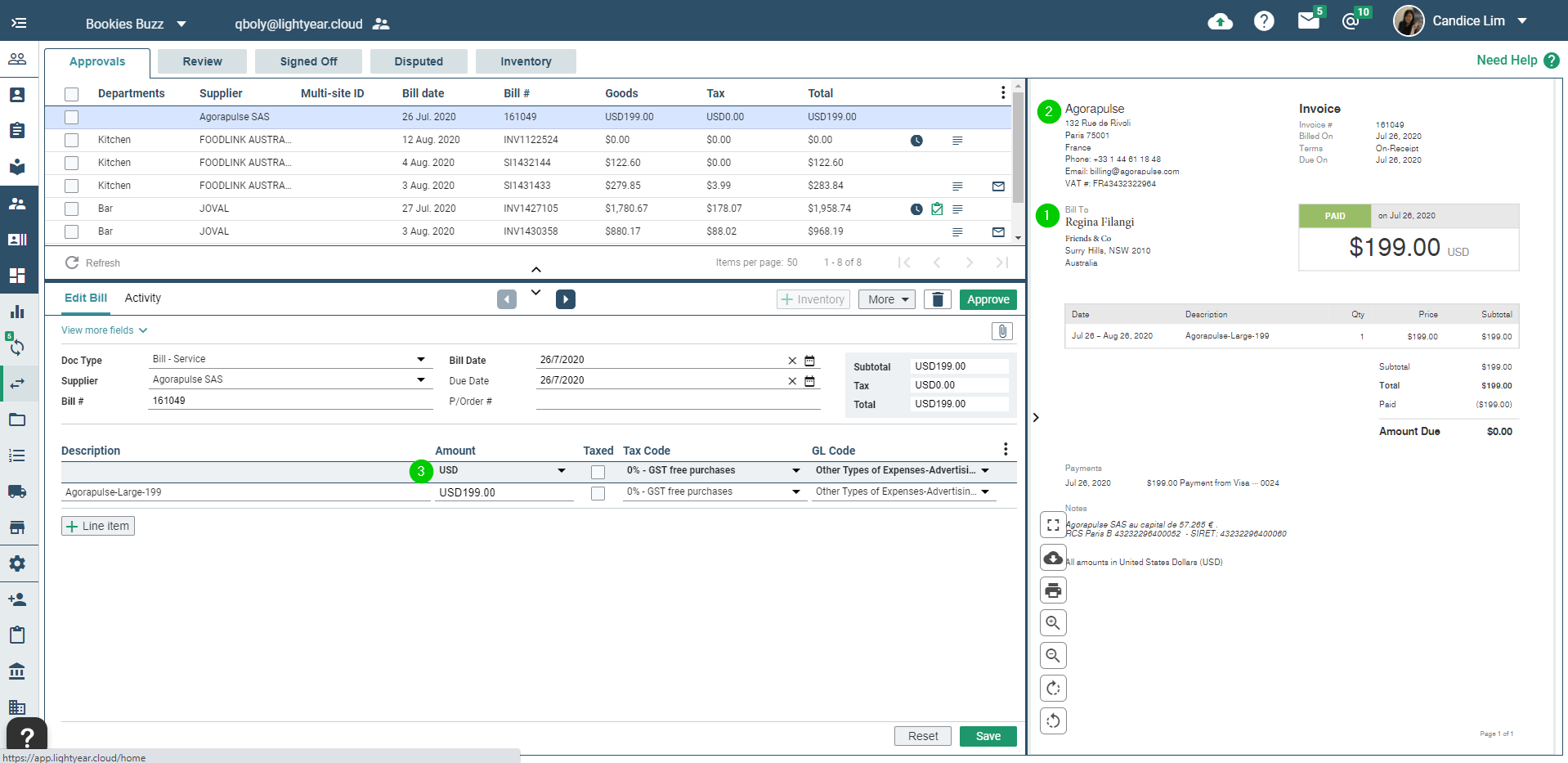Check the Agorapulse SAS row checkbox
This screenshot has height=763, width=1568.
click(72, 117)
